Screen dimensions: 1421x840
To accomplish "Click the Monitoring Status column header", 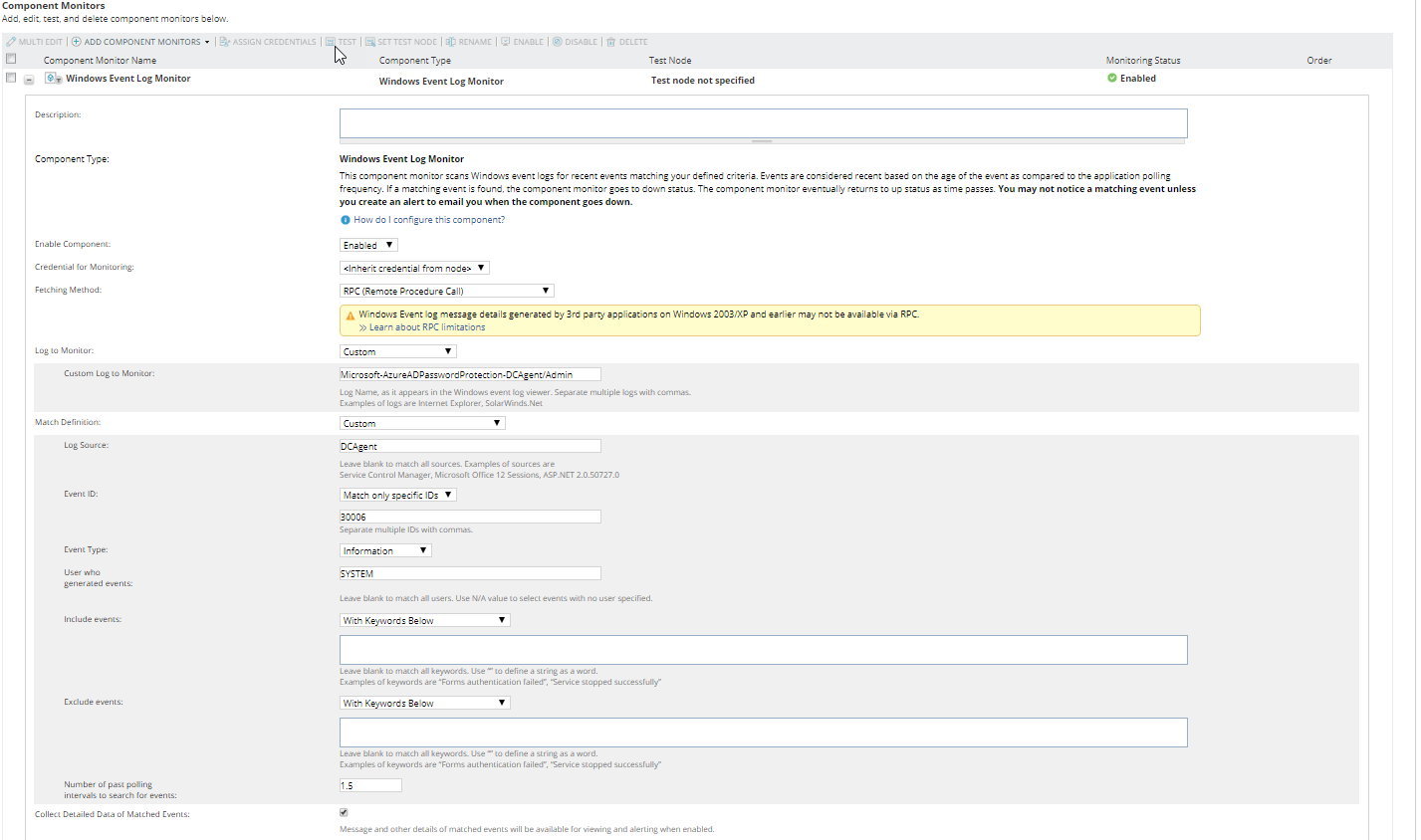I will point(1143,61).
